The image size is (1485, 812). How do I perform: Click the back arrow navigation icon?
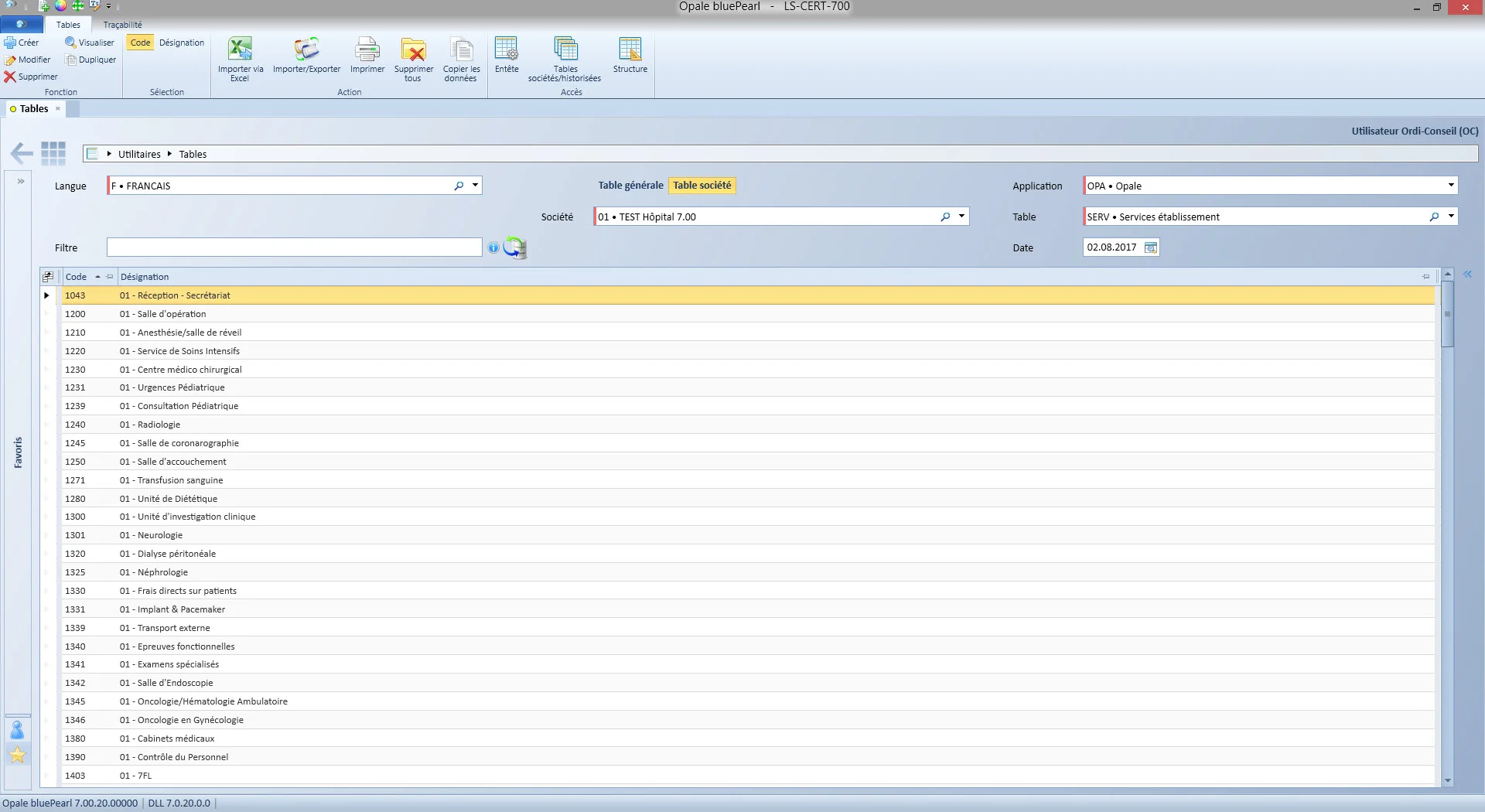pyautogui.click(x=22, y=153)
